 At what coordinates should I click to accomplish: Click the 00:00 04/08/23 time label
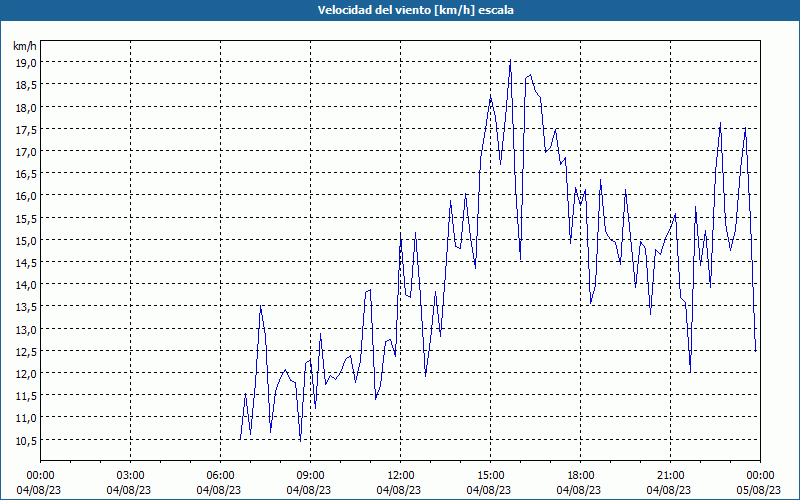click(39, 483)
